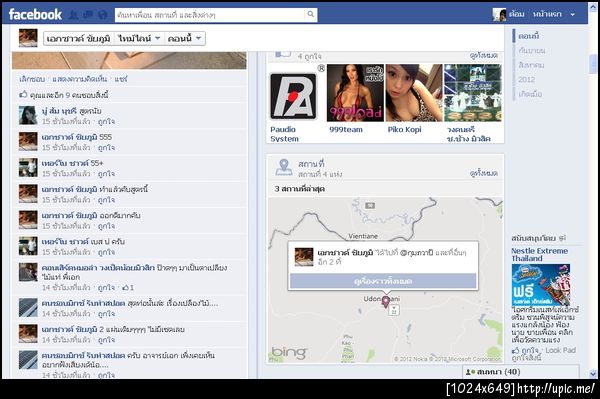The width and height of the screenshot is (600, 399).
Task: Open messages icon in top bar
Action: click(88, 15)
